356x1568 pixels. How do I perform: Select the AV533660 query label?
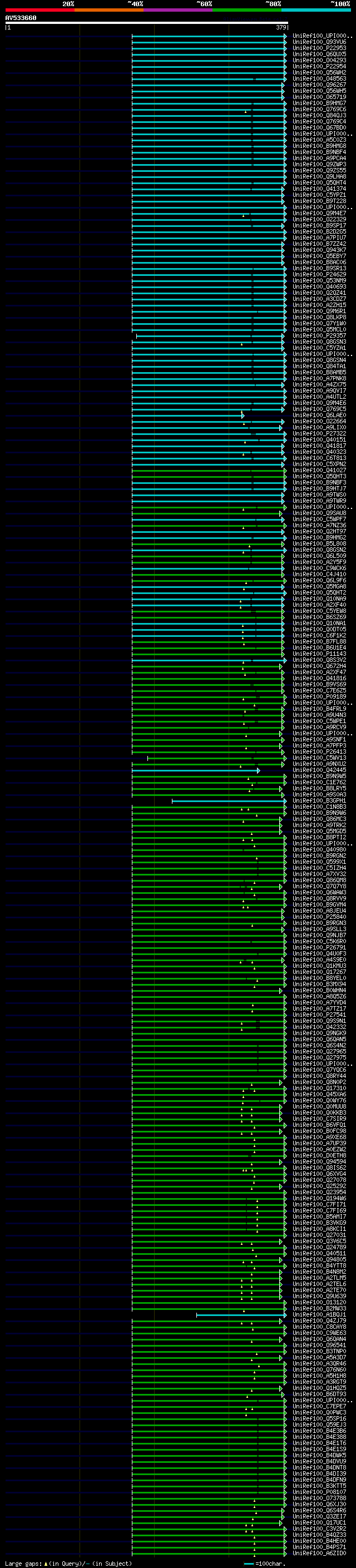tap(21, 18)
